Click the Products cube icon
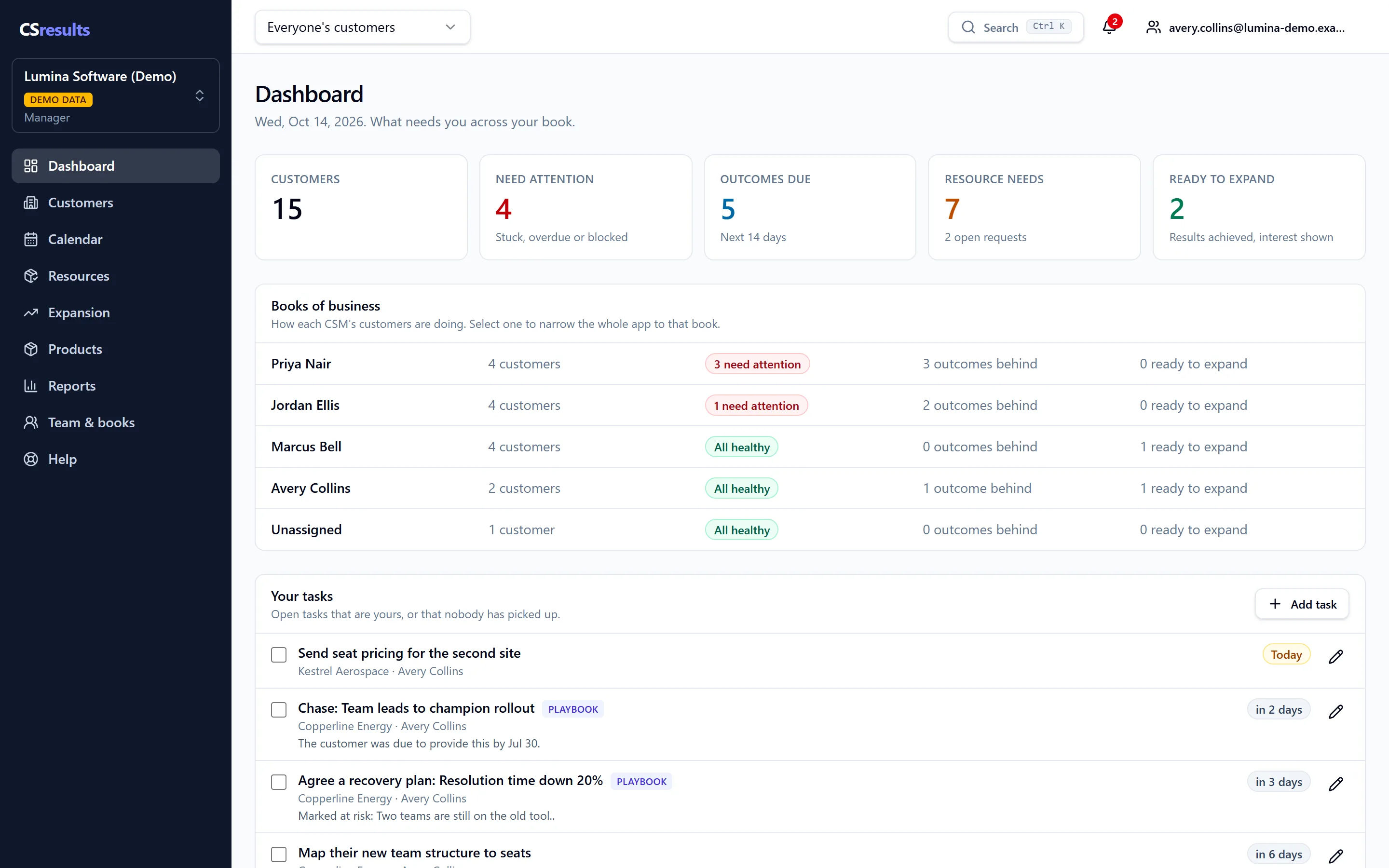This screenshot has height=868, width=1389. [31, 349]
